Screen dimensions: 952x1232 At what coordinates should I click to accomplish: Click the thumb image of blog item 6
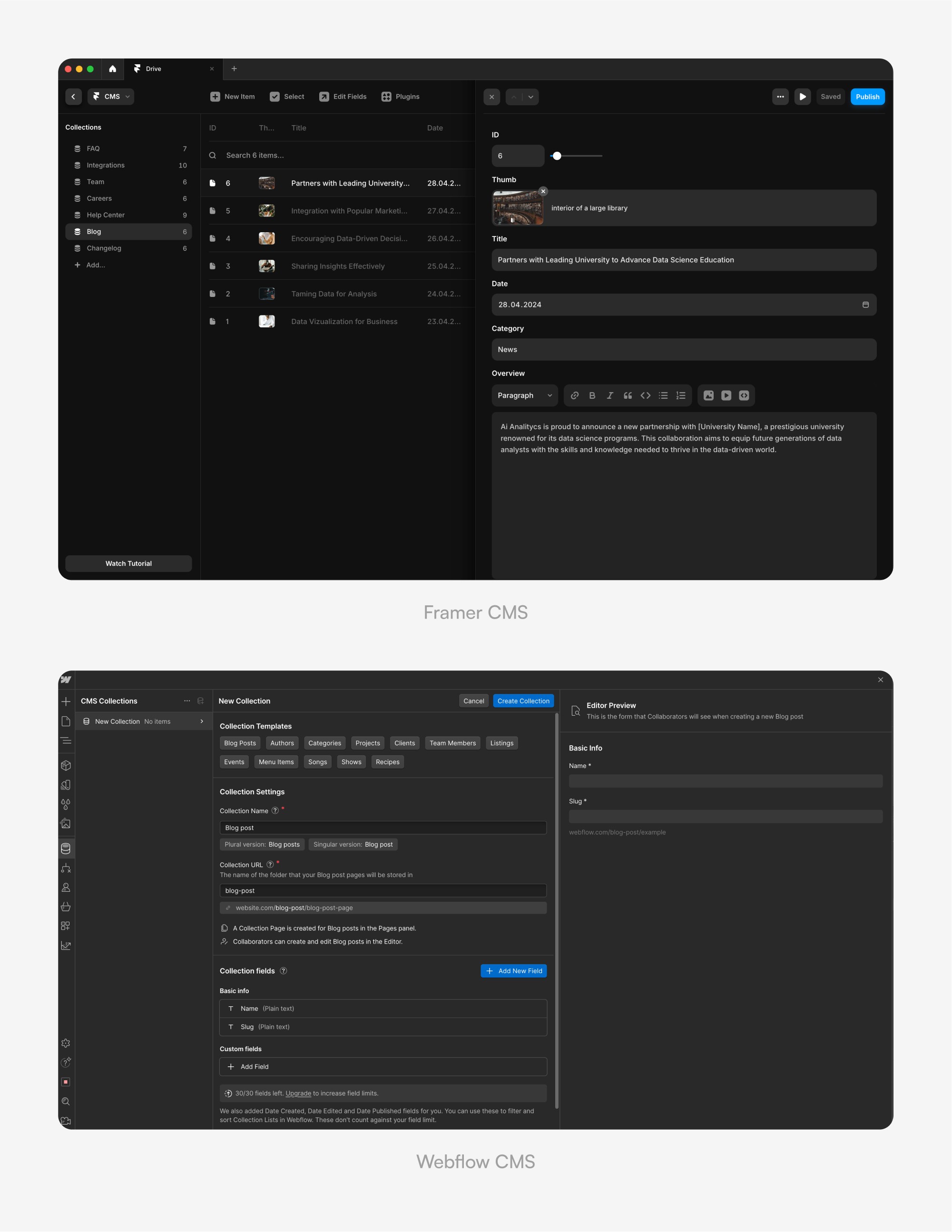pyautogui.click(x=267, y=183)
